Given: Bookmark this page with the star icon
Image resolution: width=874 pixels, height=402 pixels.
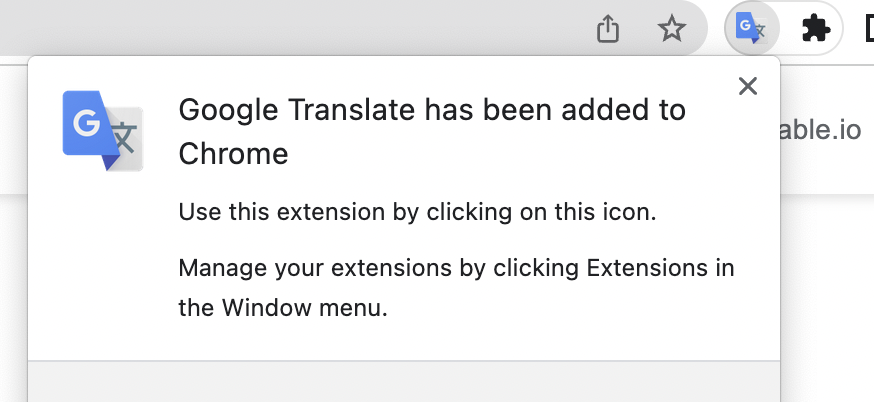Looking at the screenshot, I should [x=672, y=29].
